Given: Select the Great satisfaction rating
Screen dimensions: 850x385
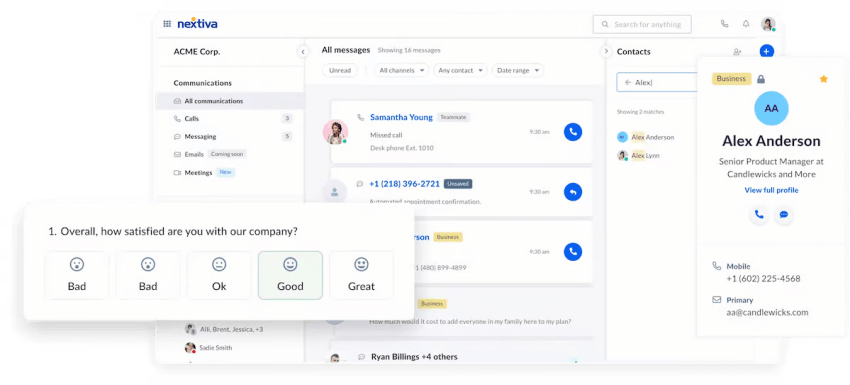Looking at the screenshot, I should tap(362, 275).
